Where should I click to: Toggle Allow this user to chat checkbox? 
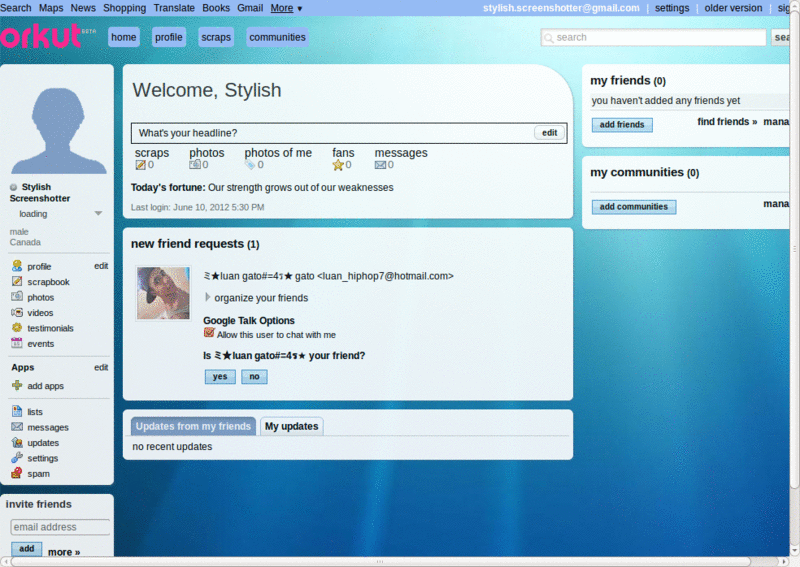[209, 333]
